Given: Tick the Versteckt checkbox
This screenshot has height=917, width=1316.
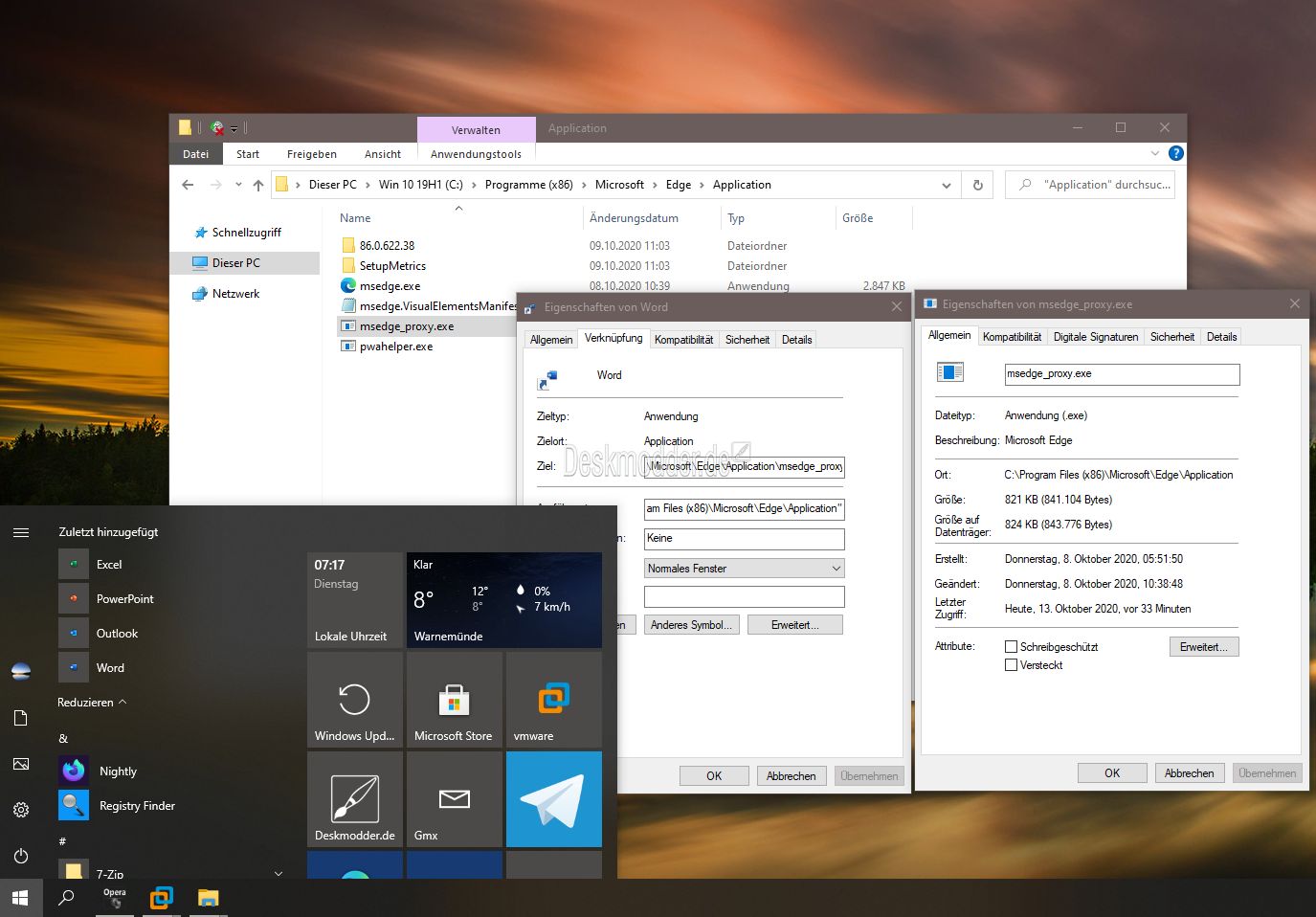Looking at the screenshot, I should [x=1011, y=665].
